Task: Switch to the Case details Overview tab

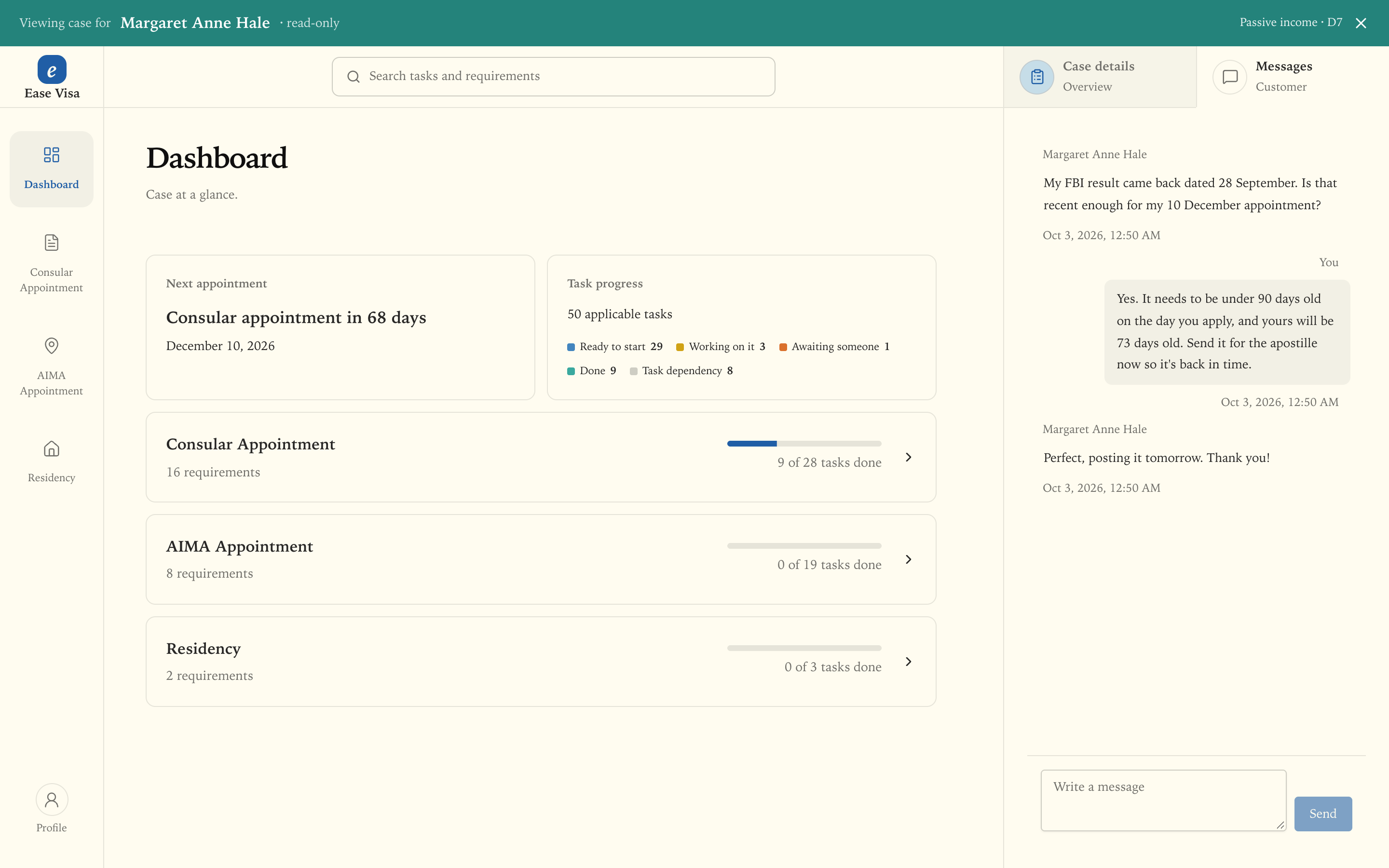Action: pos(1100,77)
